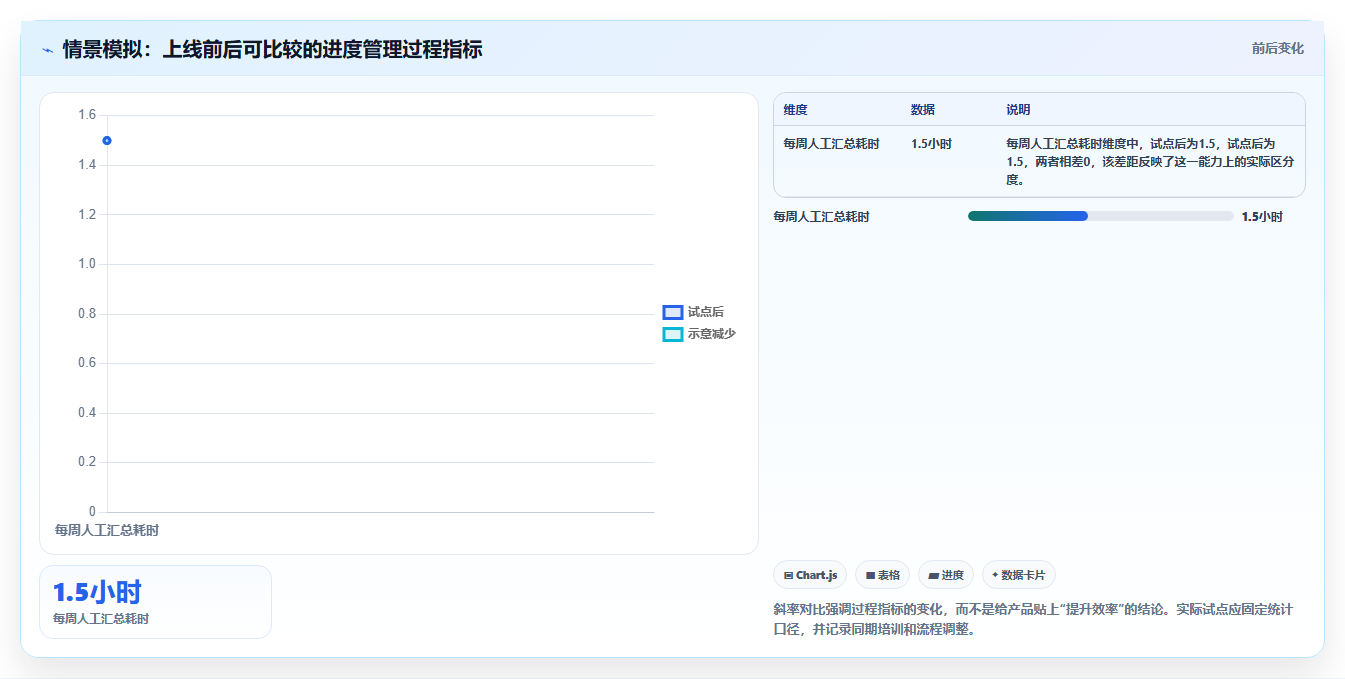Screen dimensions: 1345x679
Task: Toggle the 示意减少 legend entry in the chart
Action: pyautogui.click(x=699, y=334)
